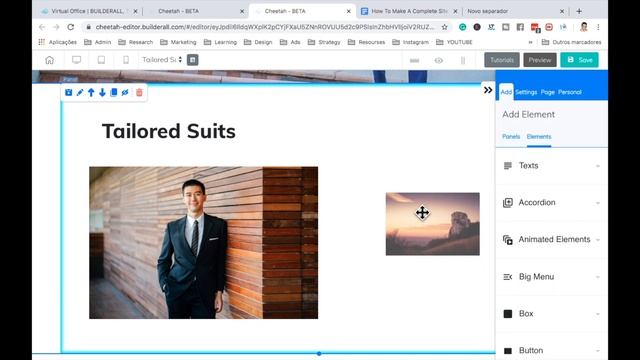The width and height of the screenshot is (640, 360).
Task: Bookmark page with star icon
Action: point(444,27)
